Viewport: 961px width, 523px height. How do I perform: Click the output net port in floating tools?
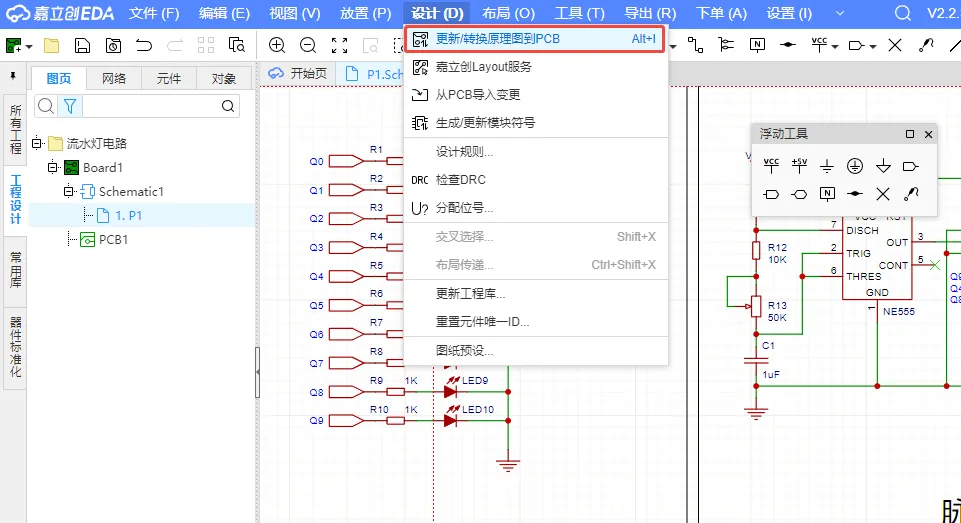click(x=911, y=166)
